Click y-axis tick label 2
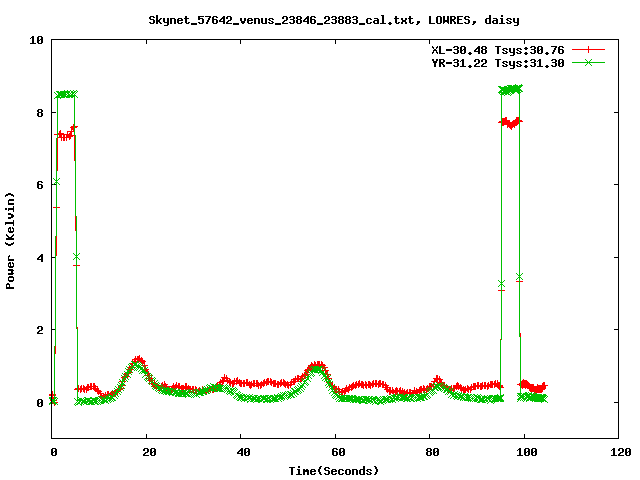 coord(40,330)
